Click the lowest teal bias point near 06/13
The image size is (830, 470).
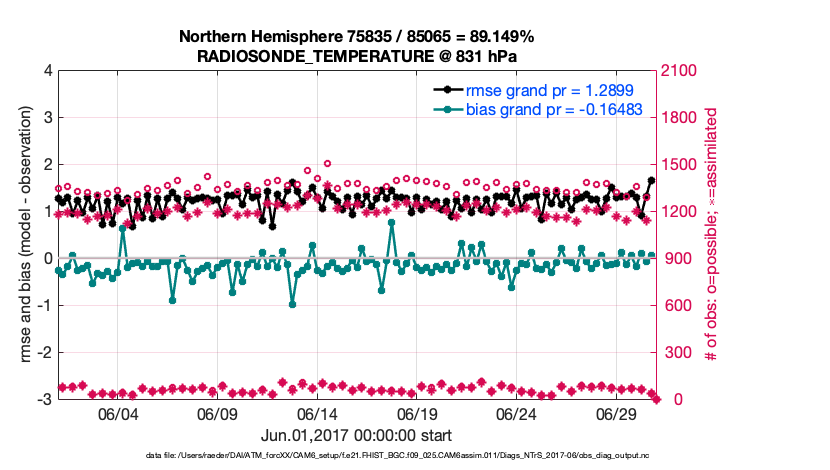click(292, 305)
